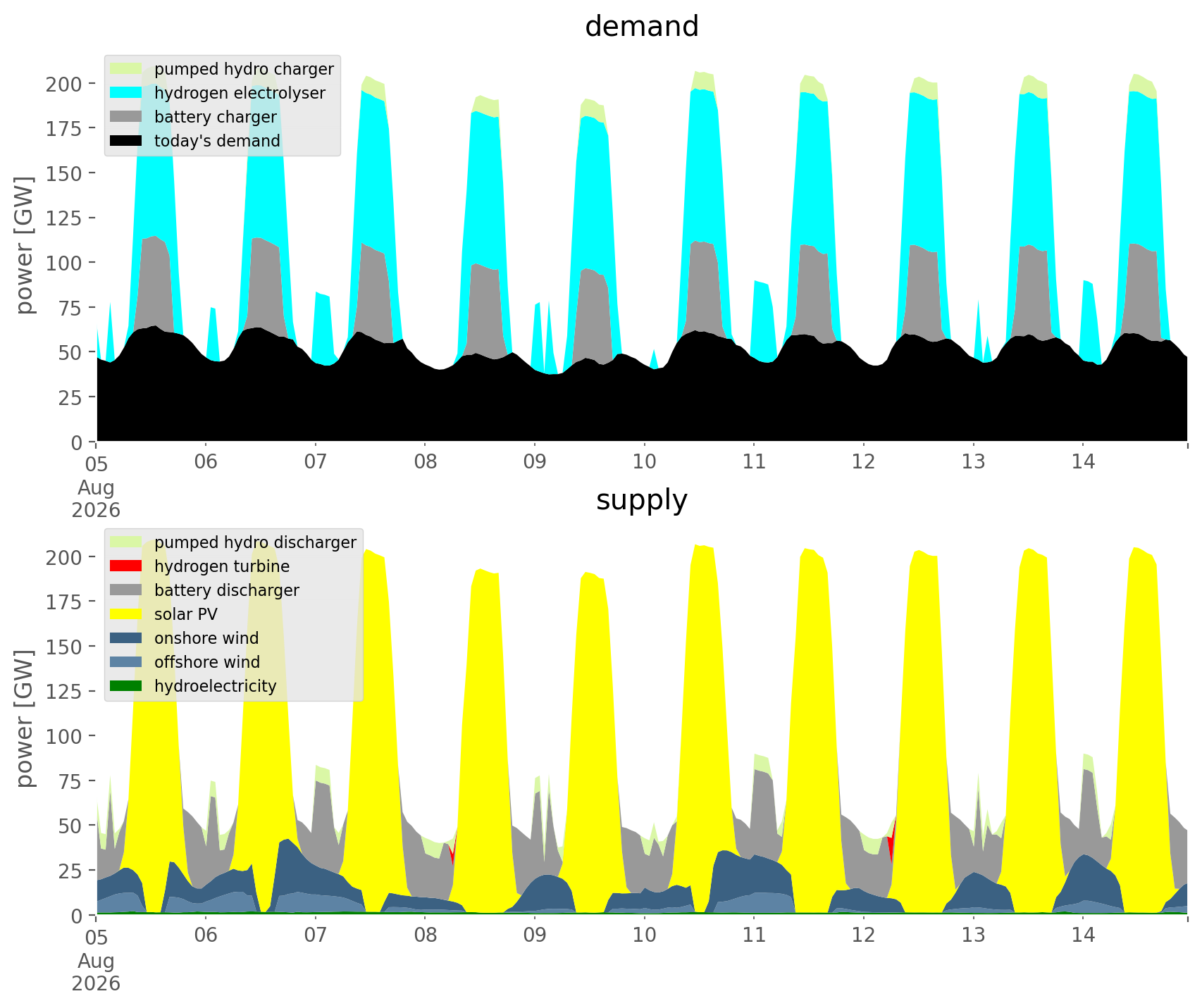Select the yellow solar PV legend swatch
The image size is (1202, 1008).
pos(126,614)
